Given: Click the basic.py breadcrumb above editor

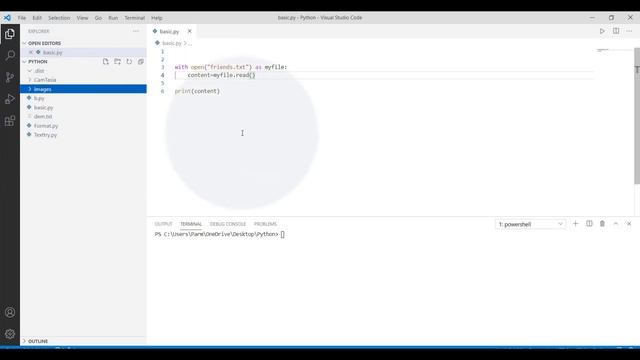Looking at the screenshot, I should coord(171,43).
